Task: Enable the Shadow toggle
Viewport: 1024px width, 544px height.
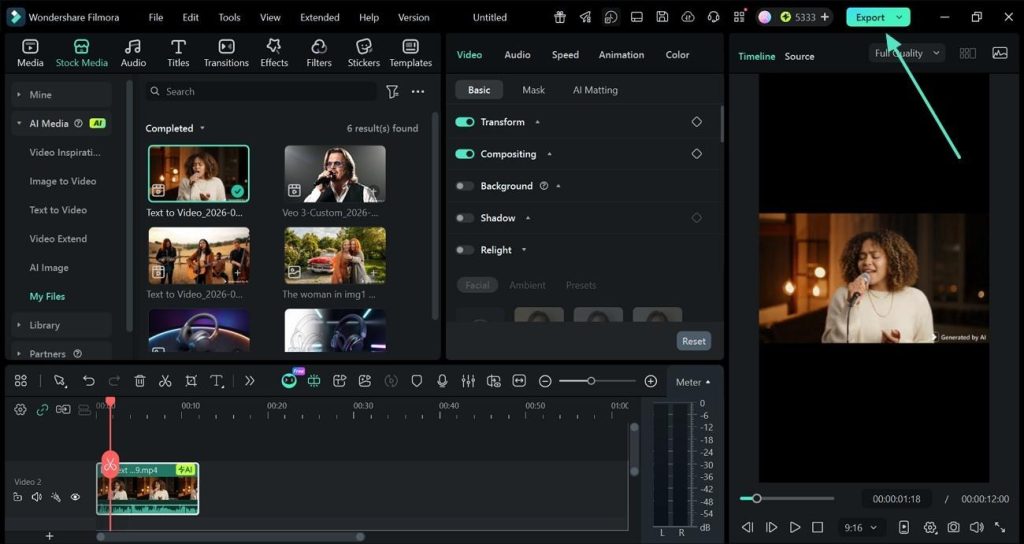Action: click(464, 218)
